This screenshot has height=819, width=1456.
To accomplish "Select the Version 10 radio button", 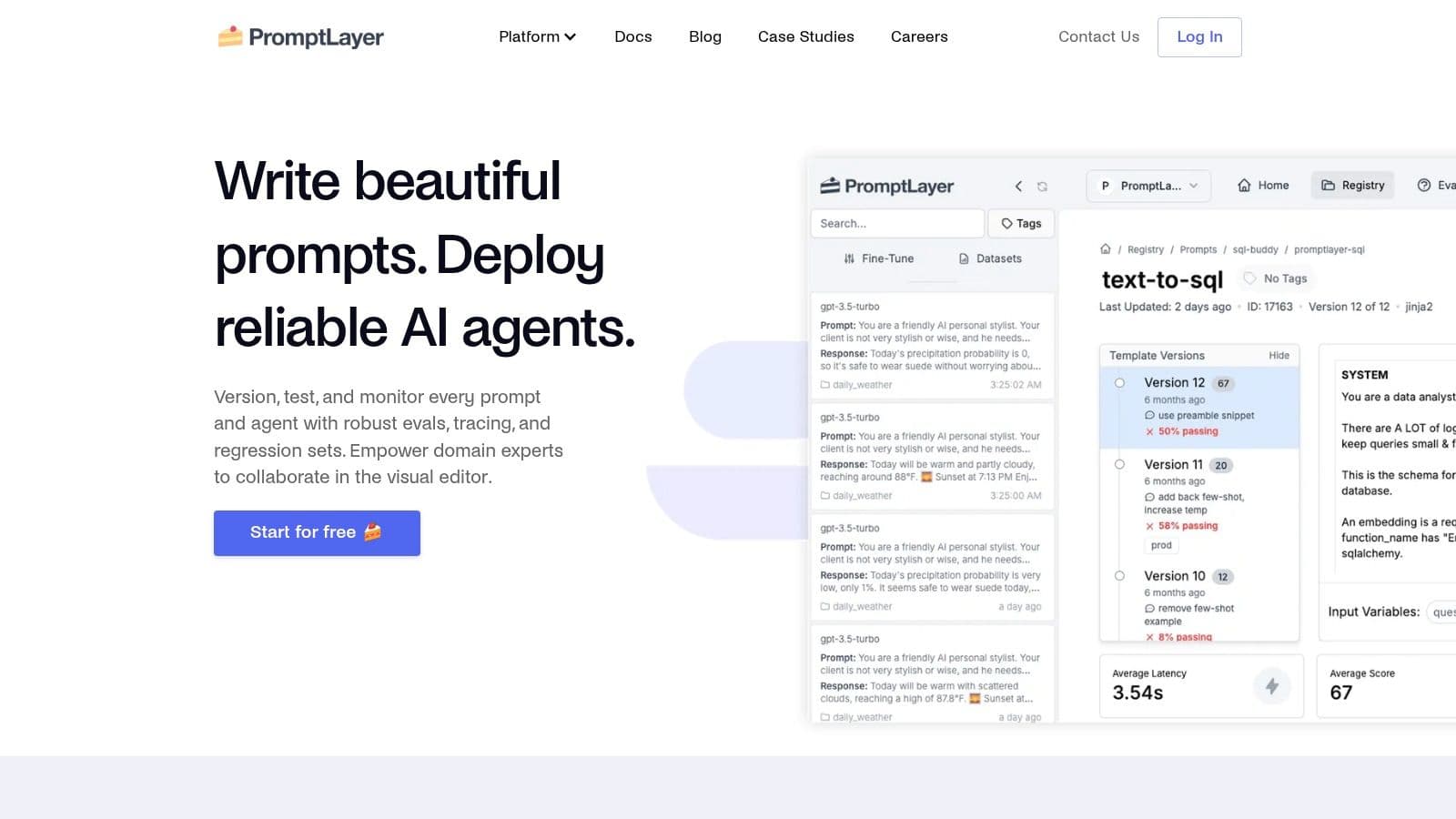I will tap(1119, 576).
